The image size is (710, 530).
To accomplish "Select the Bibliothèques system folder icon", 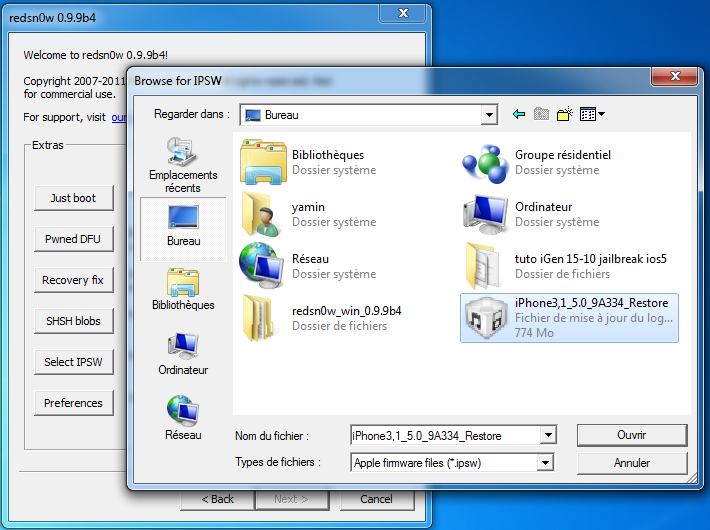I will tap(263, 162).
